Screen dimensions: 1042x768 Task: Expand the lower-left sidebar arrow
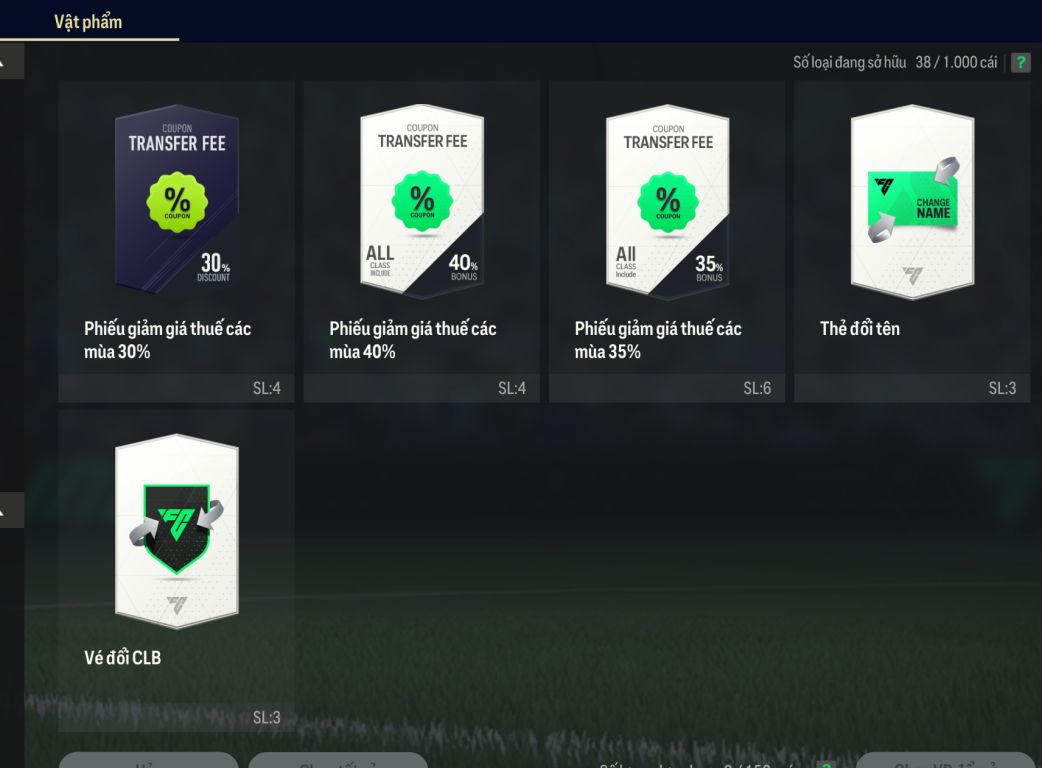11,510
